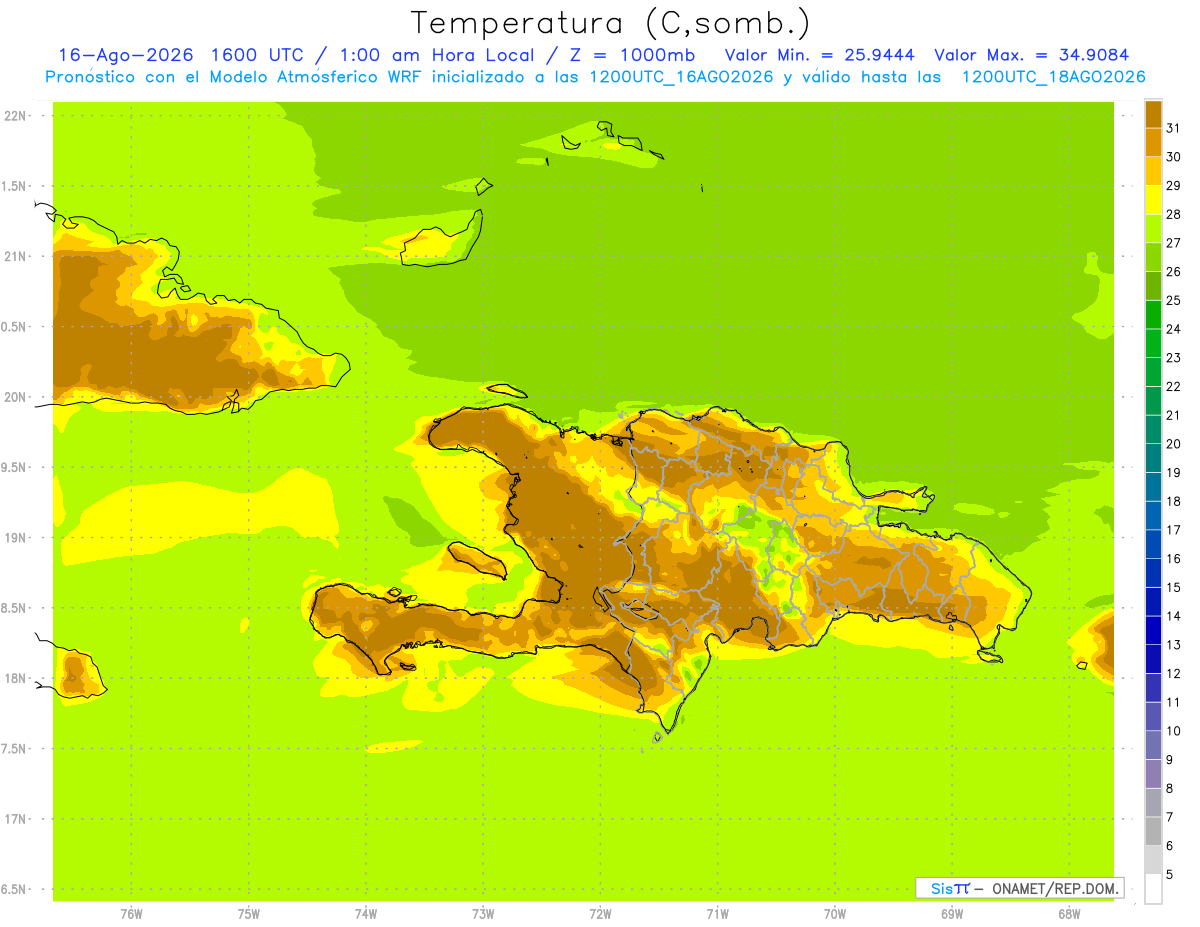1200x927 pixels.
Task: Click the legend value '28'
Action: [x=1174, y=214]
